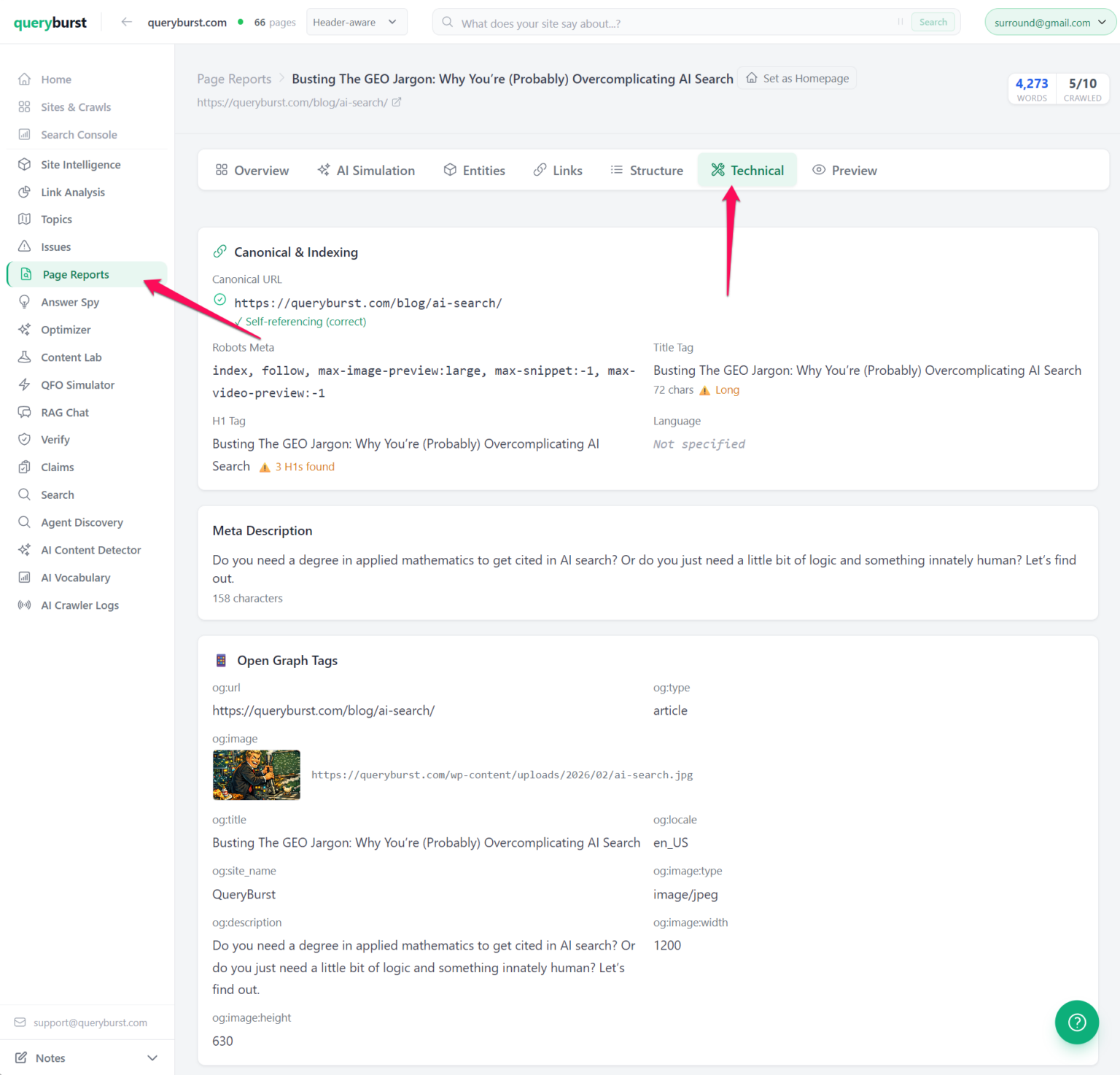The width and height of the screenshot is (1120, 1075).
Task: Open Home from the sidebar
Action: tap(55, 79)
